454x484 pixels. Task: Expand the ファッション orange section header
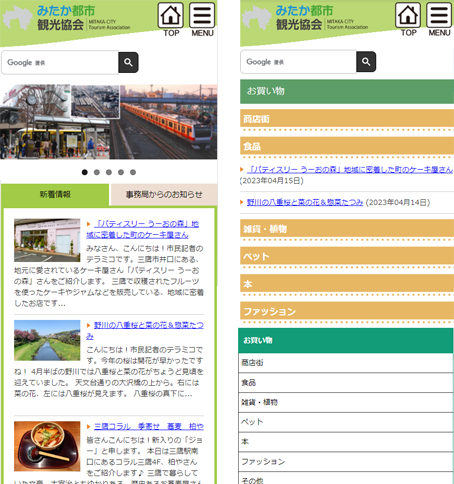click(347, 311)
